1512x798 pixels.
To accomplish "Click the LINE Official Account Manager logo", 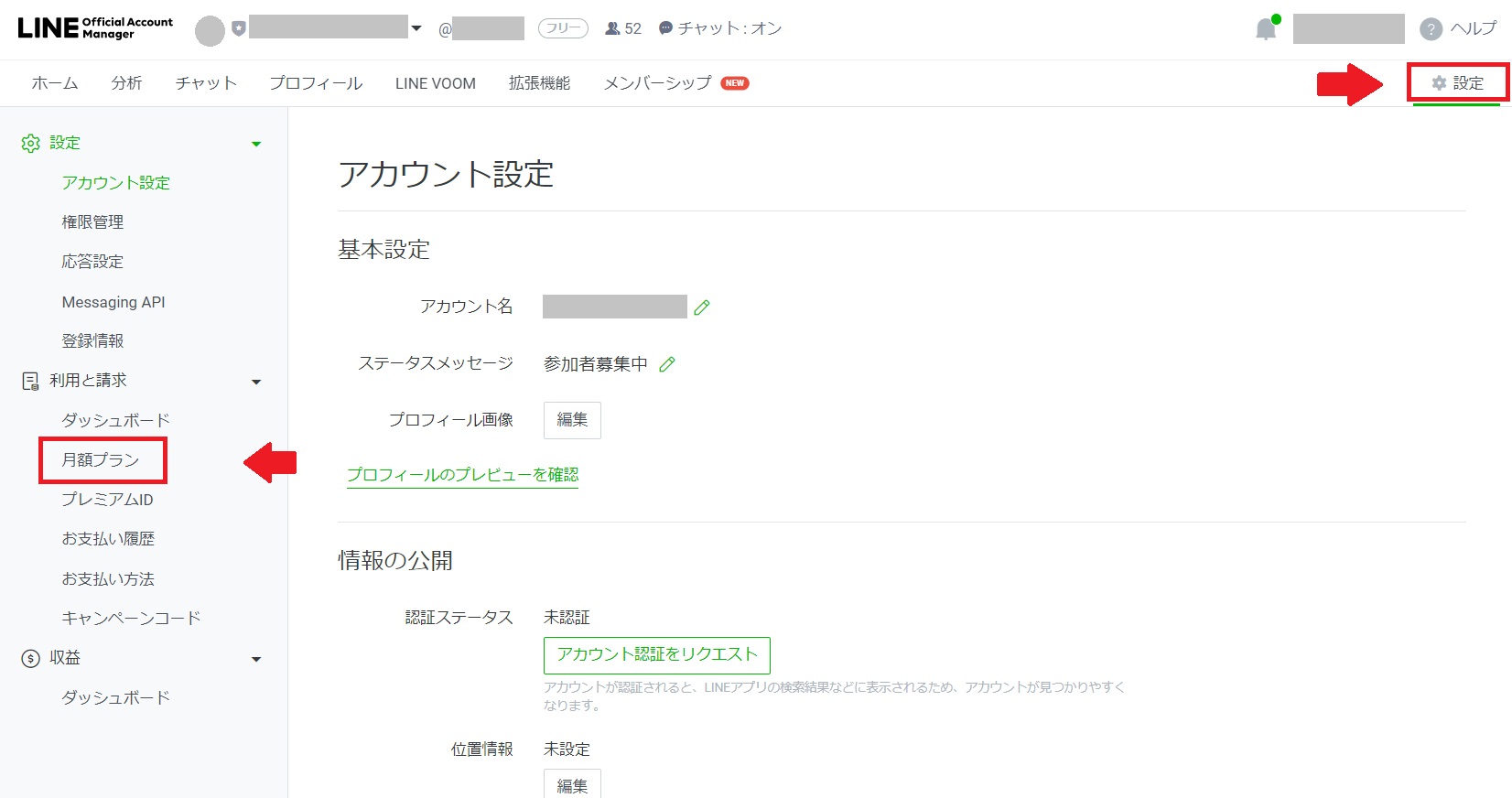I will 94,27.
